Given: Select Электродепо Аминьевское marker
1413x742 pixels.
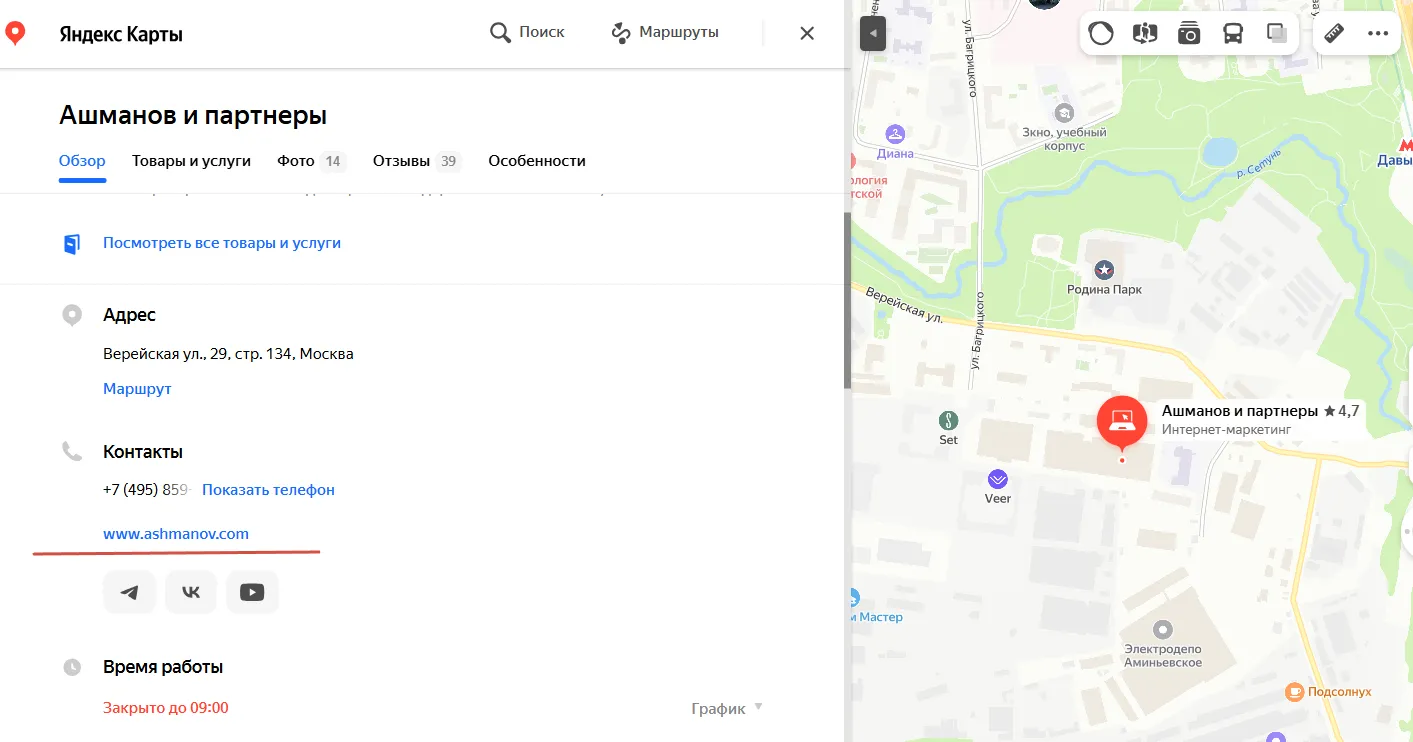Looking at the screenshot, I should click(1162, 630).
